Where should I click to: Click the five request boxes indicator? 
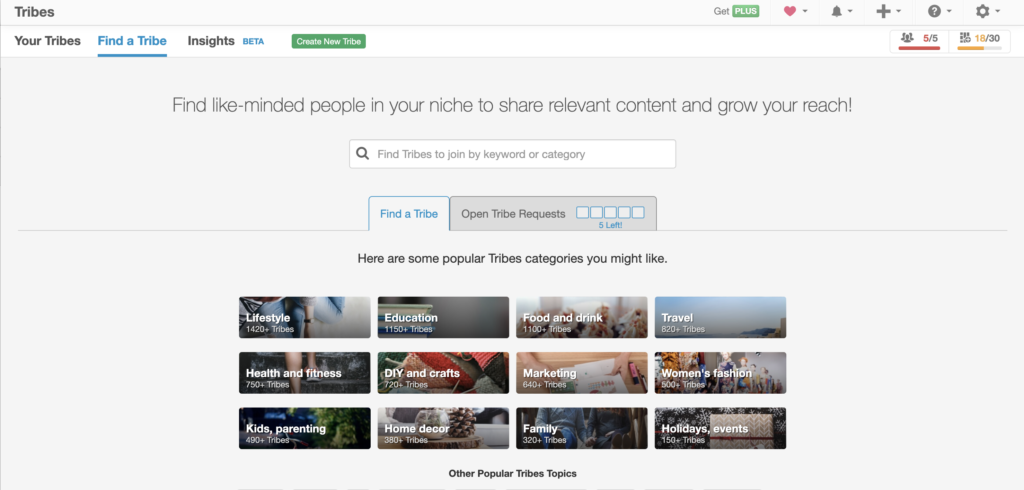[x=610, y=212]
